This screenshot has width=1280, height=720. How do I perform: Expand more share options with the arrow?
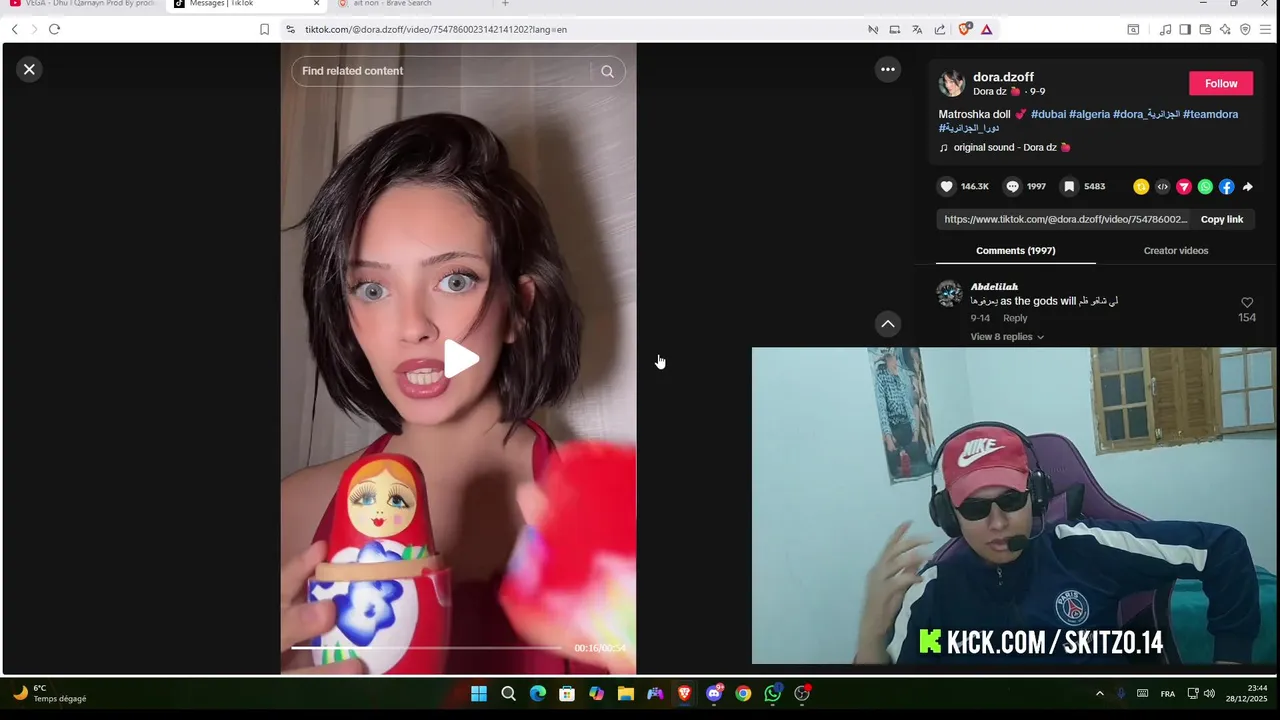coord(1248,186)
